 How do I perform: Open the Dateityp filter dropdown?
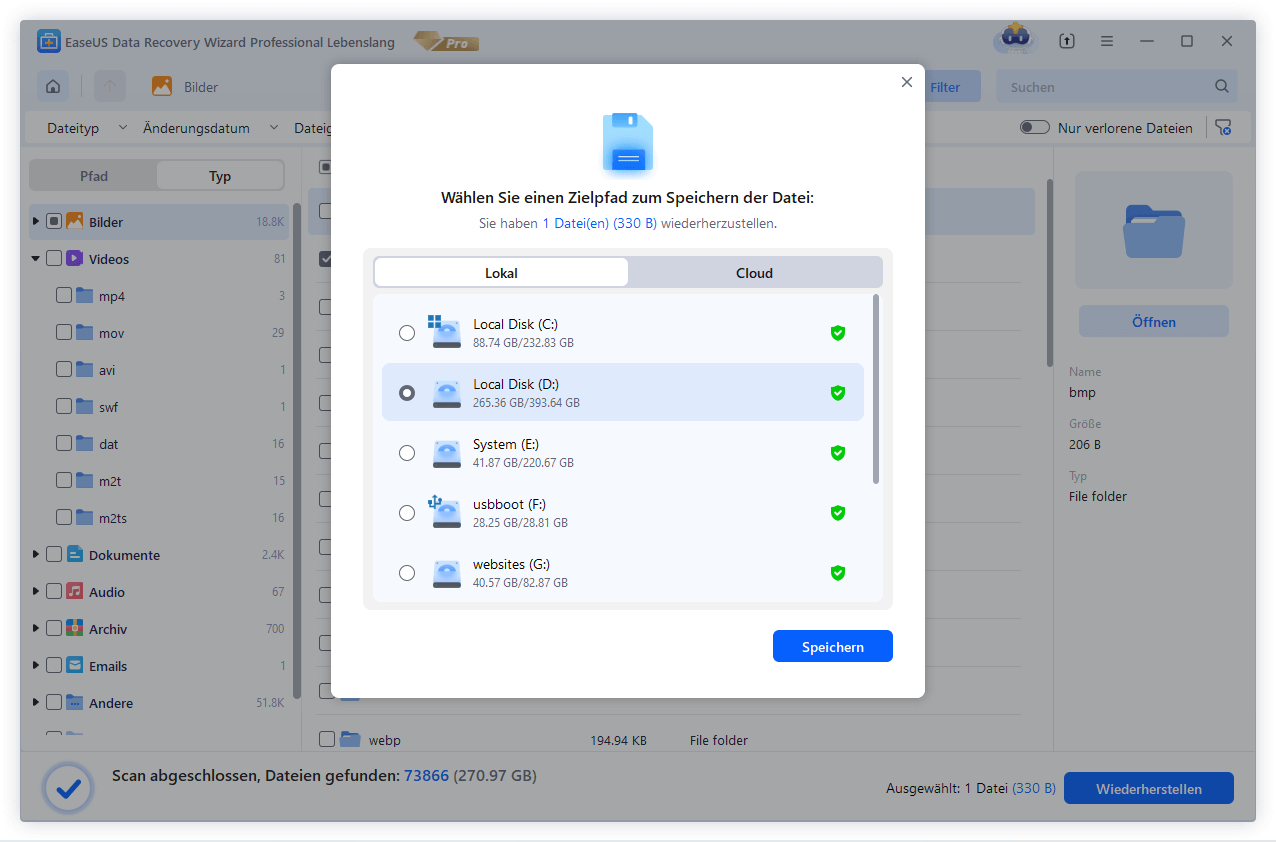86,128
